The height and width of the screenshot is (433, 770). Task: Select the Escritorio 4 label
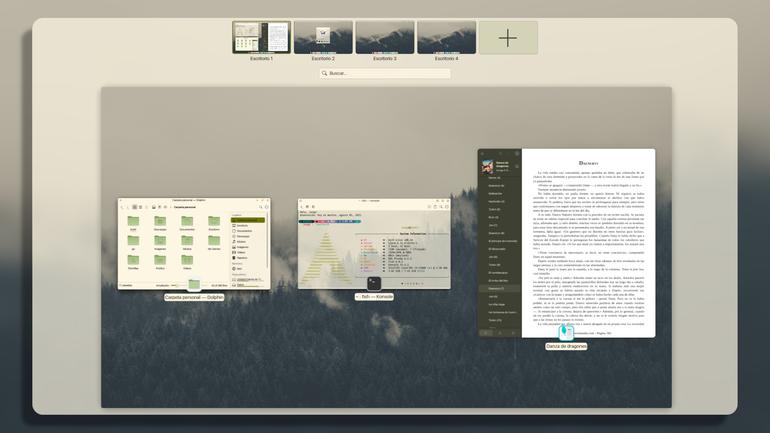point(446,58)
